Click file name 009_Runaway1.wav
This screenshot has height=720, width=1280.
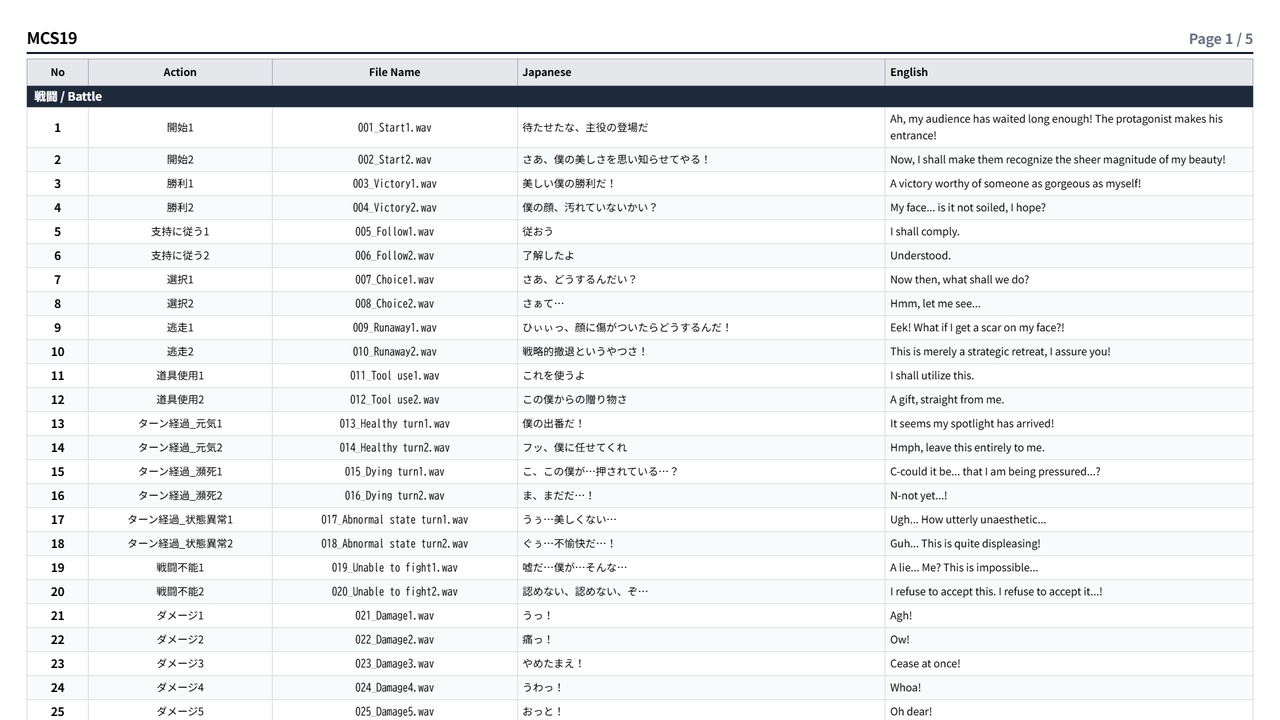tap(394, 328)
